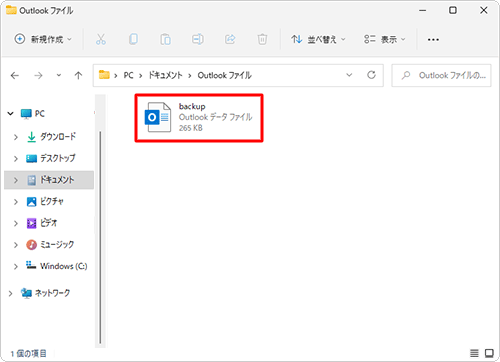The height and width of the screenshot is (362, 500).
Task: Go back with the left arrow
Action: [x=15, y=76]
